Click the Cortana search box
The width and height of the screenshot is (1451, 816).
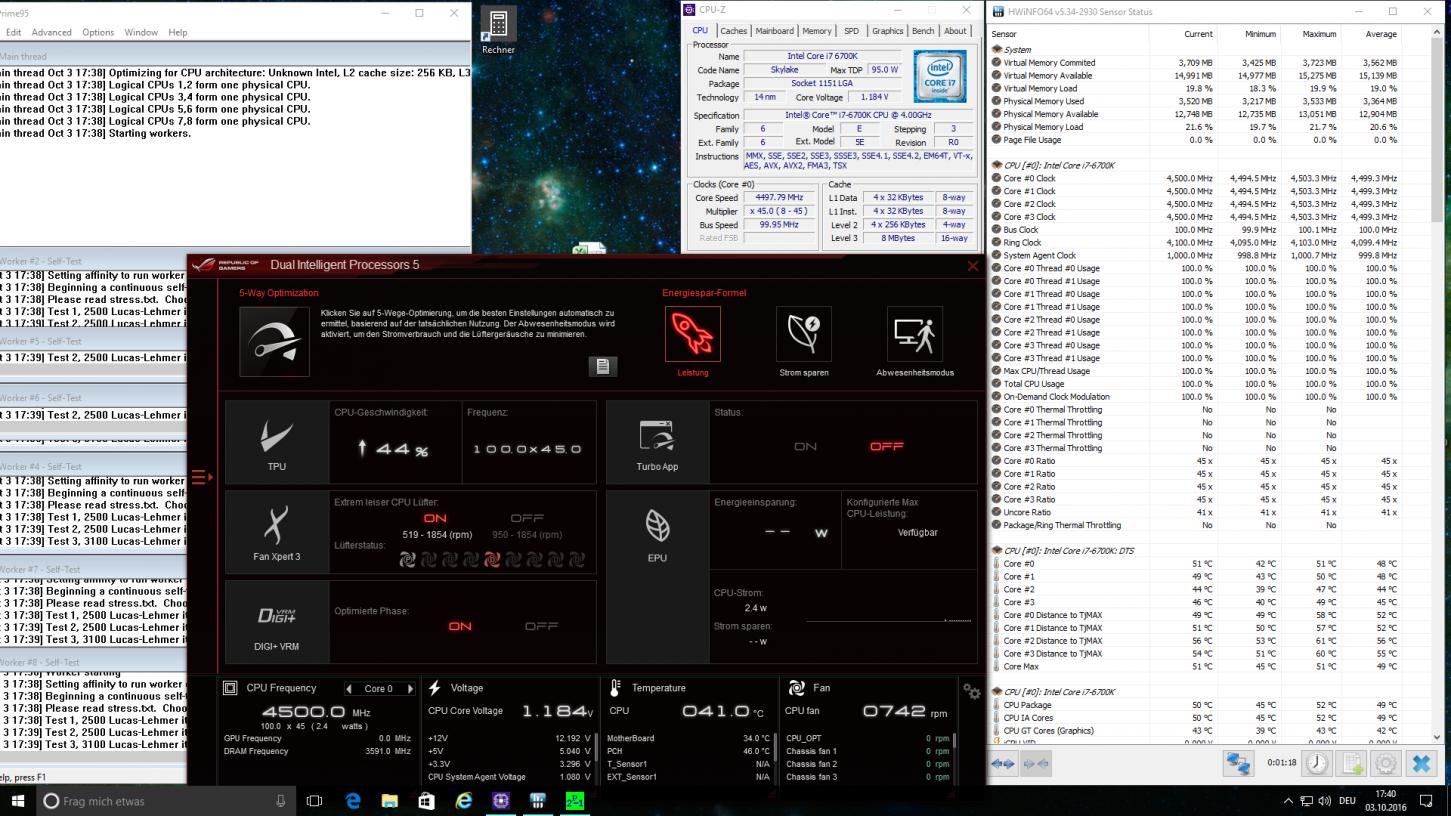pos(166,801)
